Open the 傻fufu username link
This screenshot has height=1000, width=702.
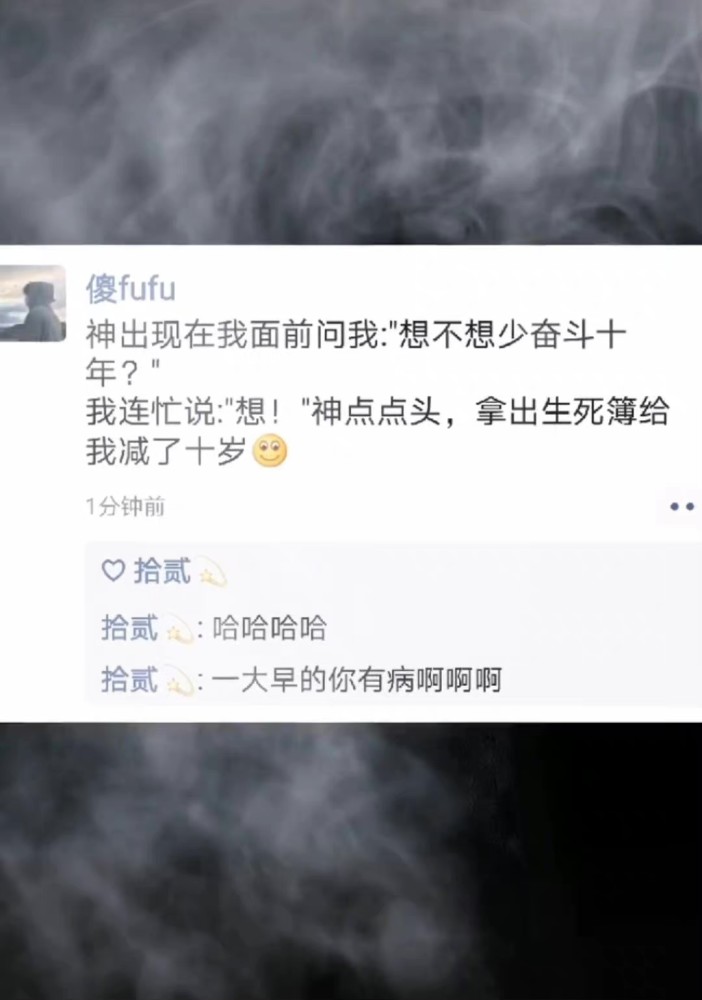tap(131, 288)
